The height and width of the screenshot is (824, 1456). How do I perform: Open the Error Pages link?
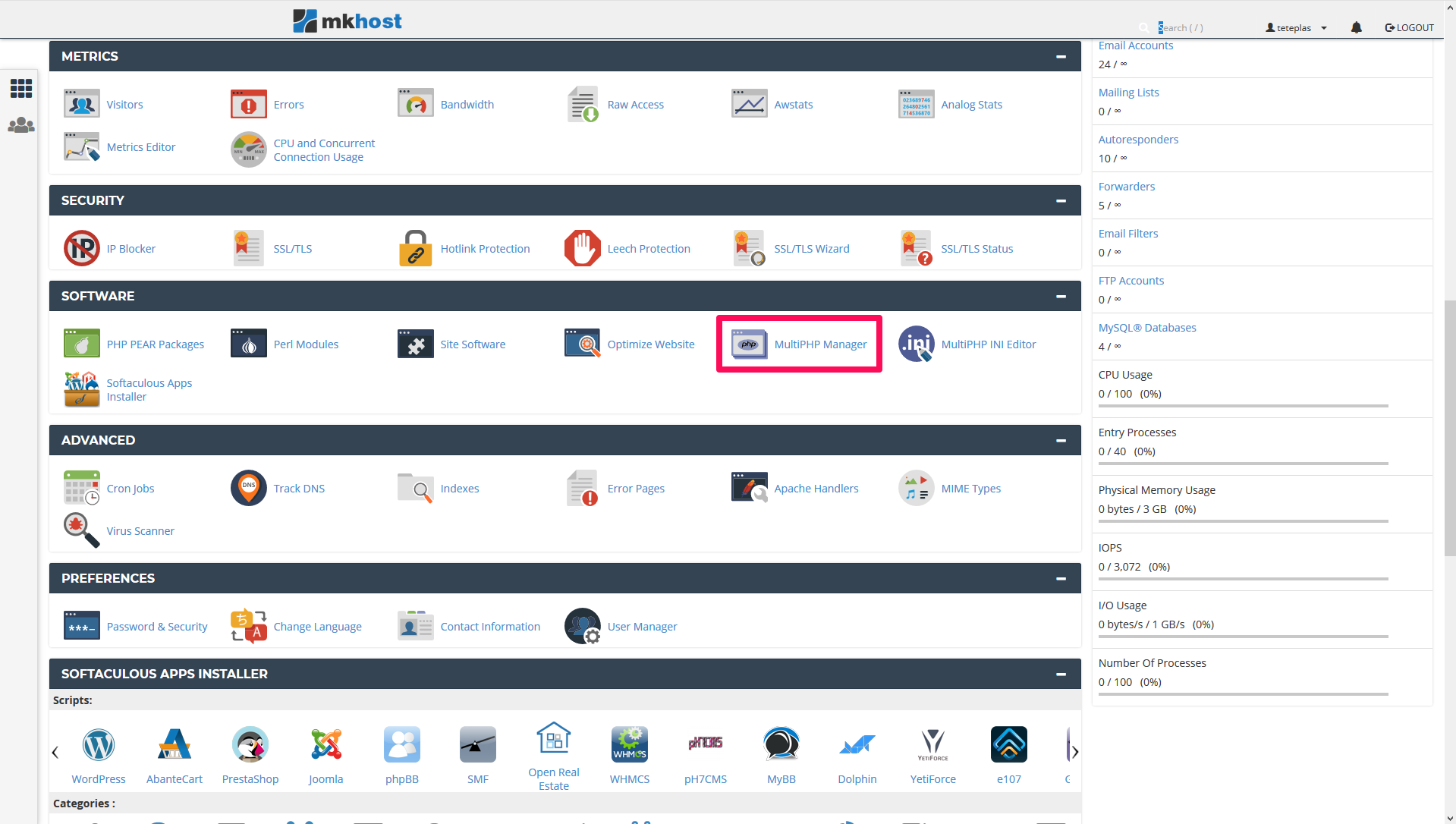(x=636, y=489)
